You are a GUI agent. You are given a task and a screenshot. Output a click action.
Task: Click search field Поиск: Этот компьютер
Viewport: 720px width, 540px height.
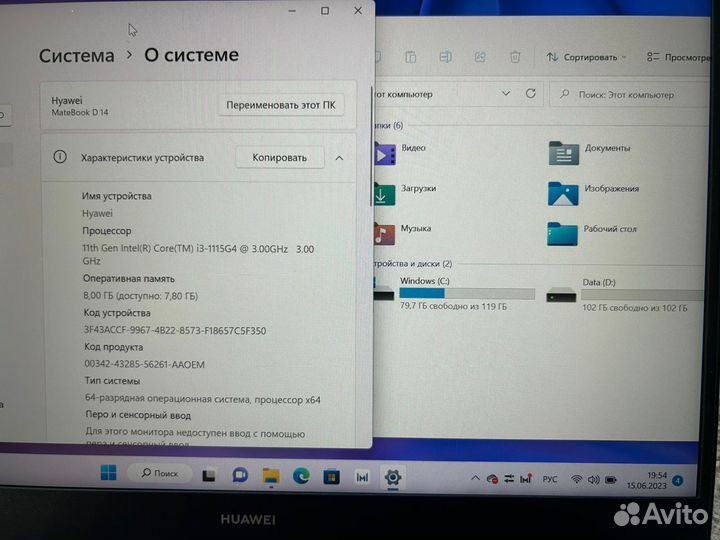tap(629, 95)
